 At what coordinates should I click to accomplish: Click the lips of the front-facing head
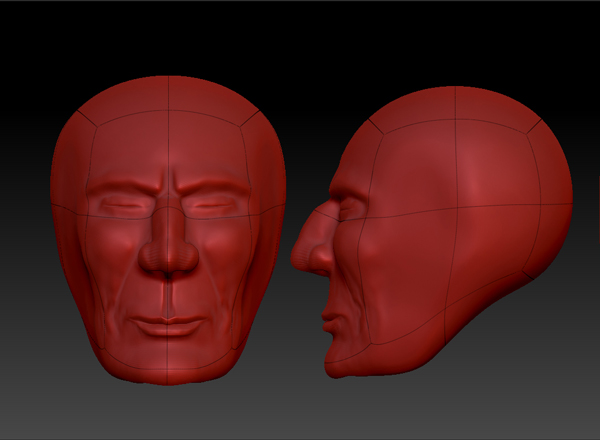[168, 326]
